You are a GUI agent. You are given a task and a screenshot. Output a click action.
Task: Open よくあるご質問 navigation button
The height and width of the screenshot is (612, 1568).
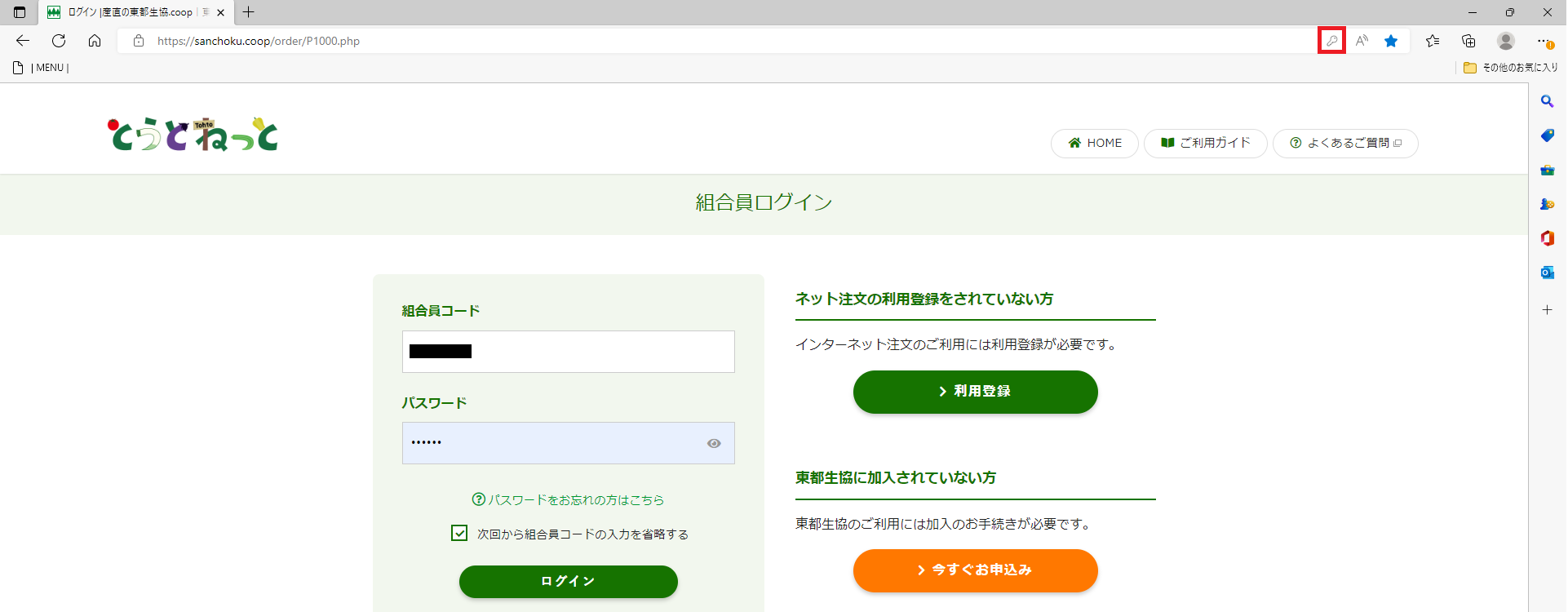pyautogui.click(x=1345, y=143)
